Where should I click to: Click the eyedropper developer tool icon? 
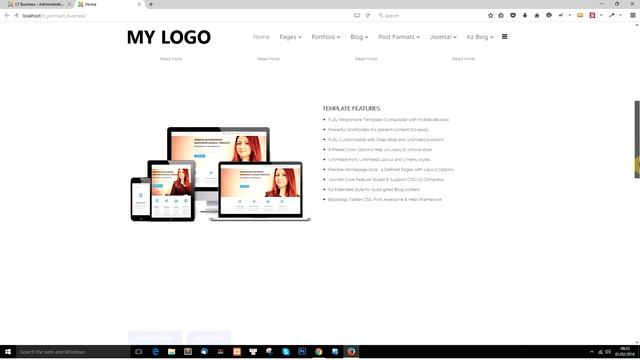click(x=611, y=16)
